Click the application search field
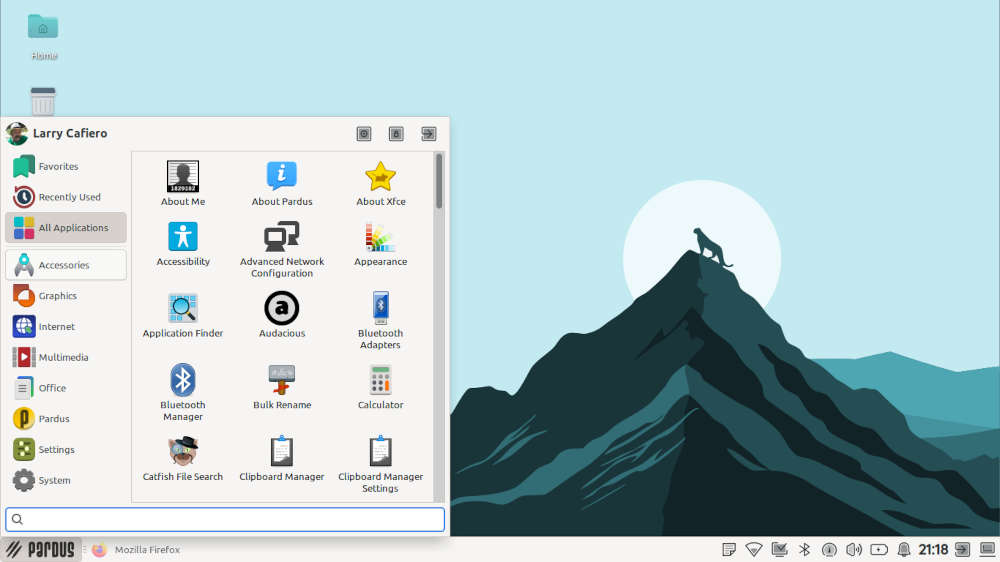 (225, 519)
